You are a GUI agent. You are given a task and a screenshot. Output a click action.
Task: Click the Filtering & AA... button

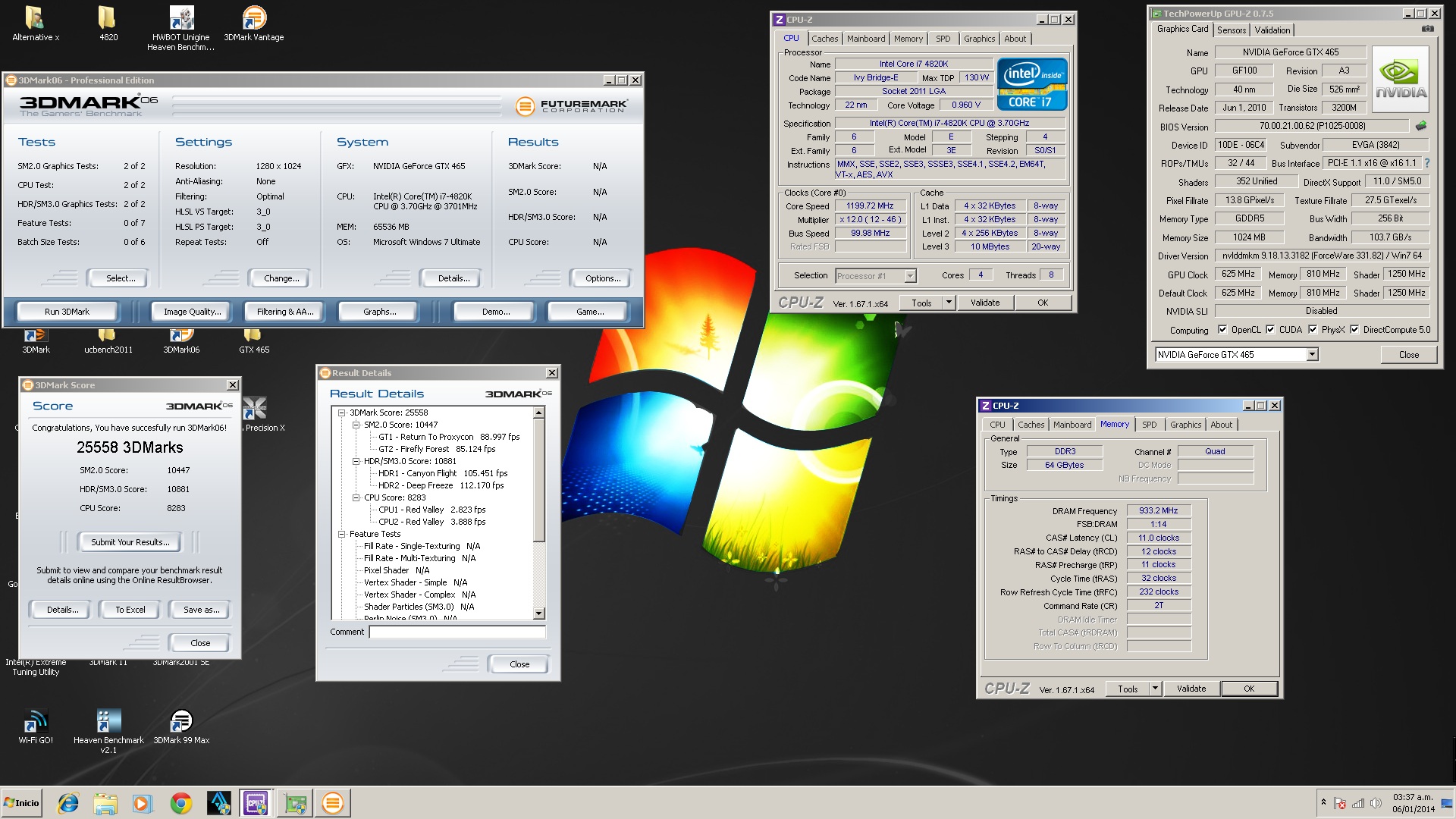point(285,312)
